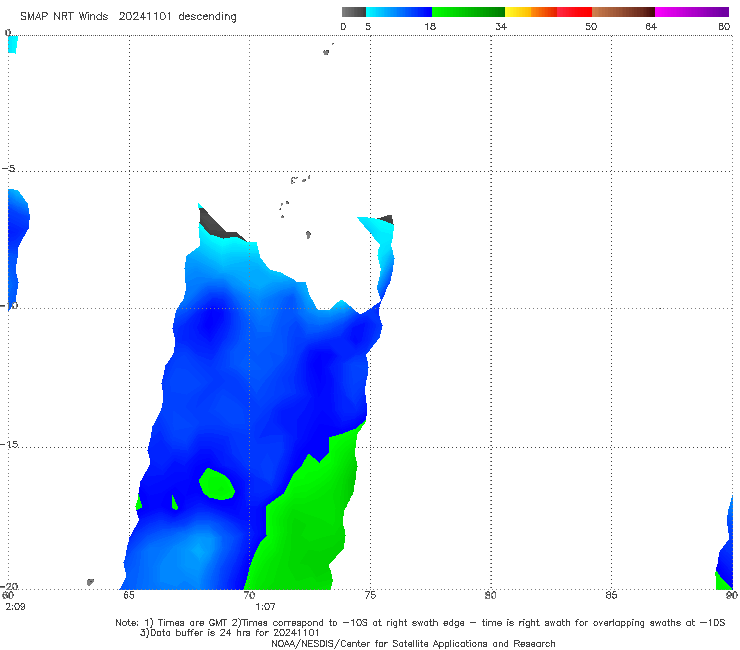Viewport: 740px width, 650px height.
Task: Click the color bar label "50"
Action: pyautogui.click(x=591, y=27)
